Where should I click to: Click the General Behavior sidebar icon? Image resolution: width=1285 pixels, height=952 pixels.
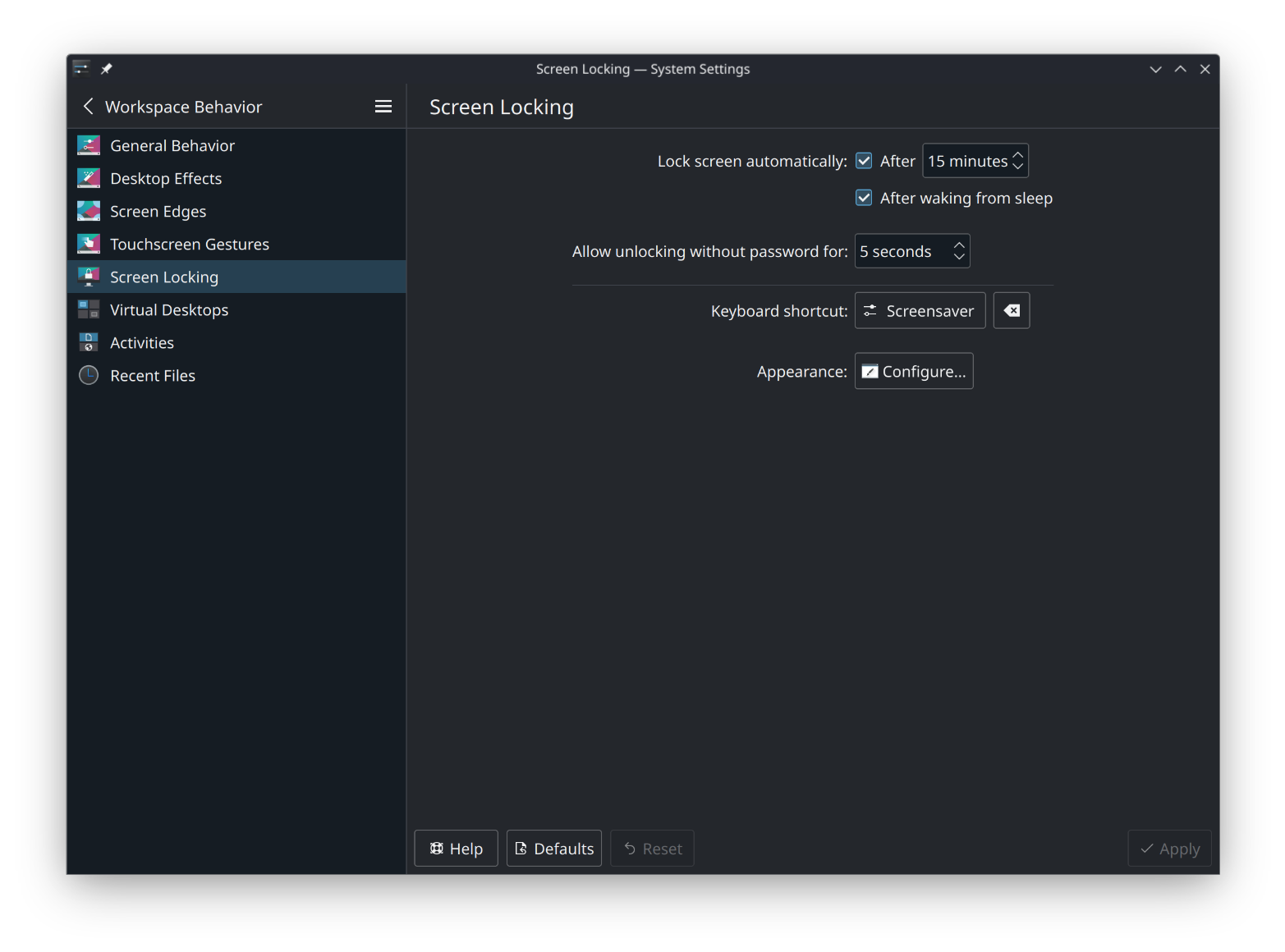(89, 145)
